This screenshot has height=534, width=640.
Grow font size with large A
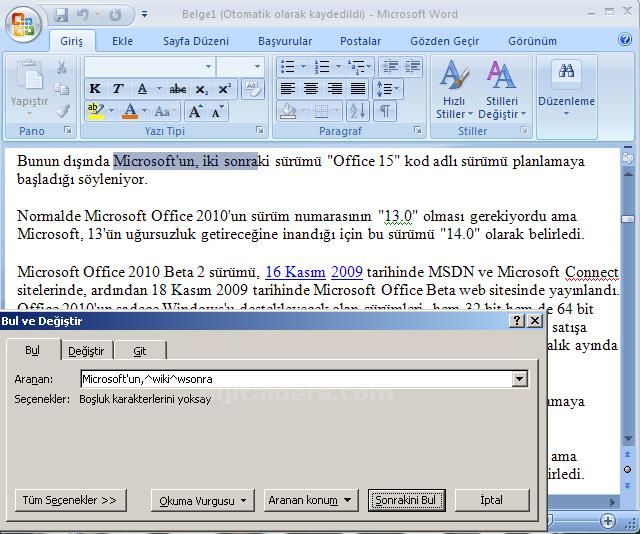pyautogui.click(x=195, y=111)
